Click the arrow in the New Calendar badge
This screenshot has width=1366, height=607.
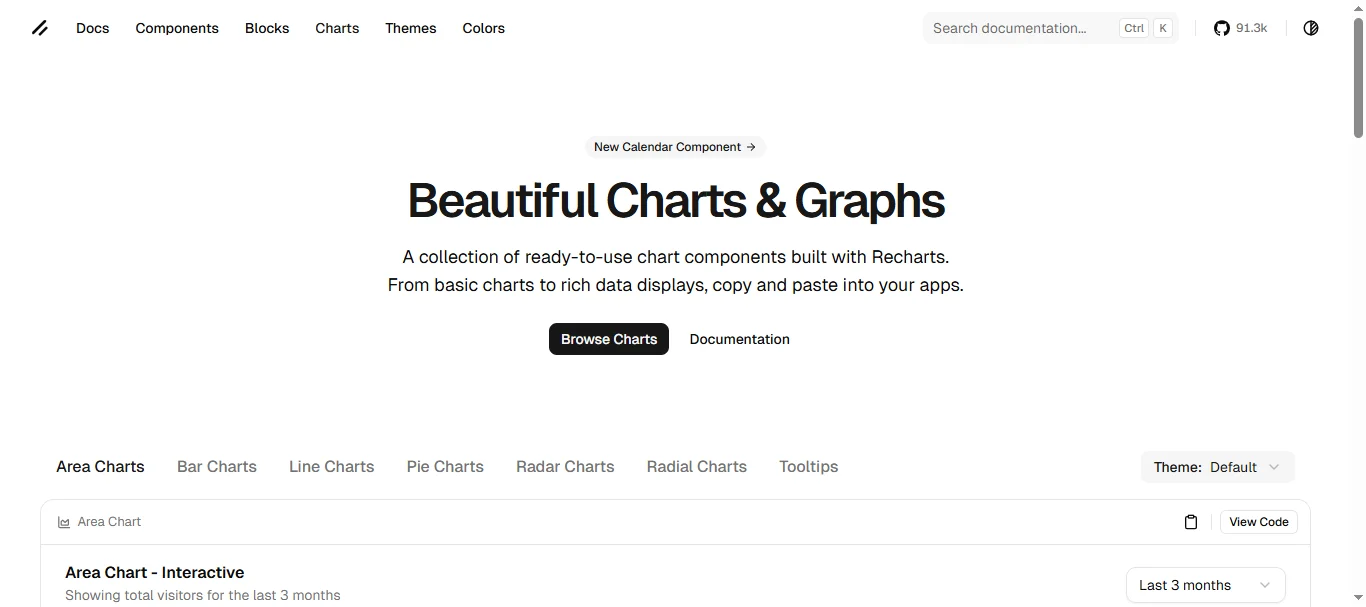pyautogui.click(x=751, y=147)
